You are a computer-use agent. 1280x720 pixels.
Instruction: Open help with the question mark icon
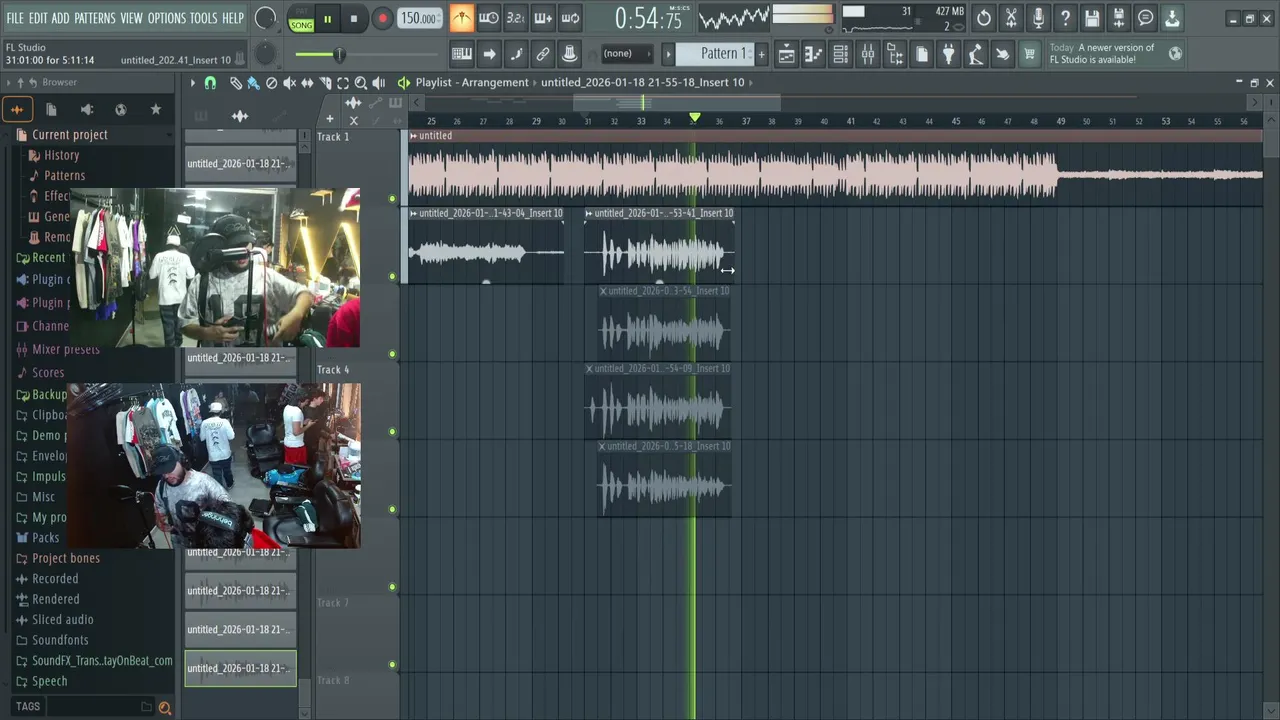1065,18
